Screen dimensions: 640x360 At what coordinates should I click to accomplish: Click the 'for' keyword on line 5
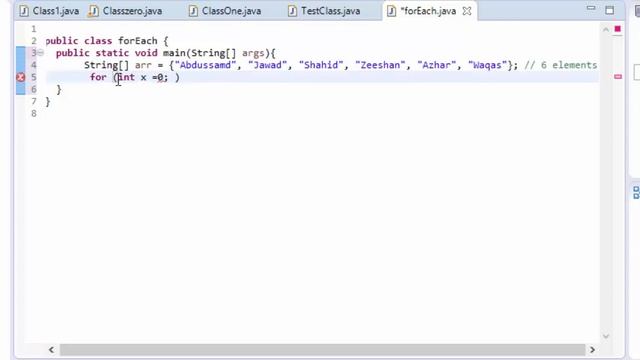tap(98, 77)
